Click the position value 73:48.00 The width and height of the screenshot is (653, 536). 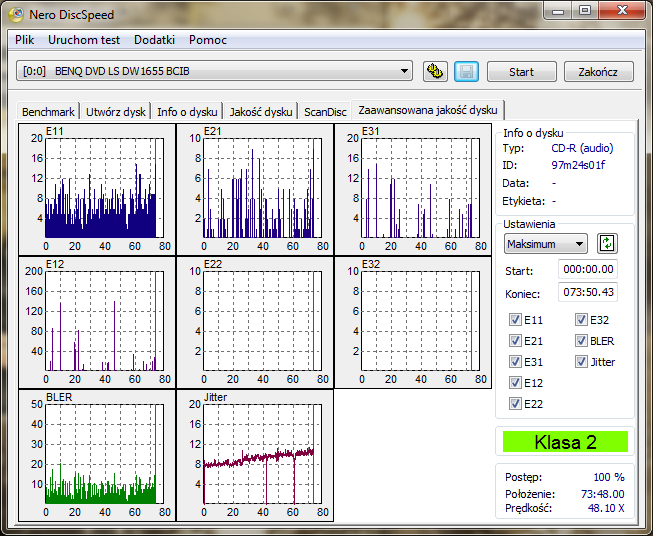(x=603, y=494)
